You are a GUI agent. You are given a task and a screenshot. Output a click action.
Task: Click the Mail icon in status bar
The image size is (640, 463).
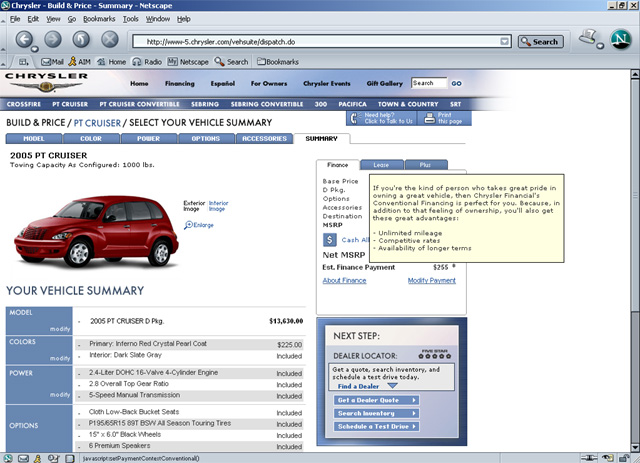(x=23, y=459)
